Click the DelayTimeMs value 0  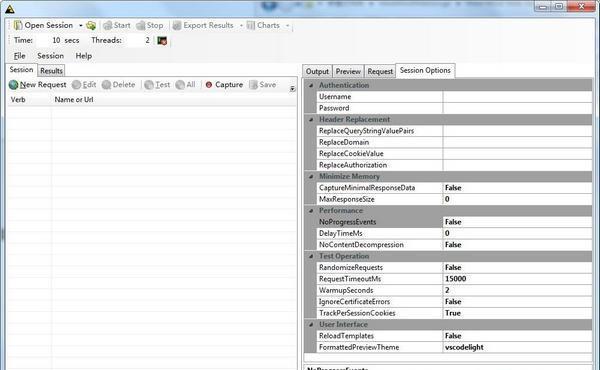(x=517, y=233)
